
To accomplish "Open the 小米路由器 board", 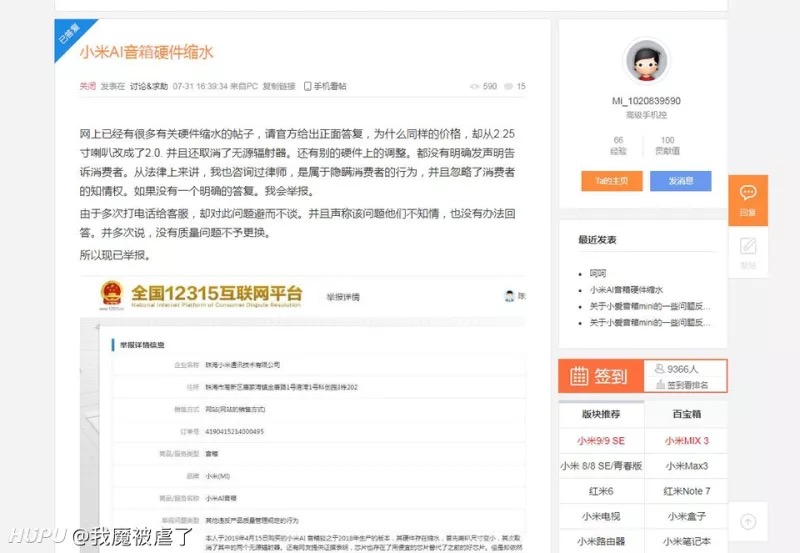I will (x=601, y=541).
